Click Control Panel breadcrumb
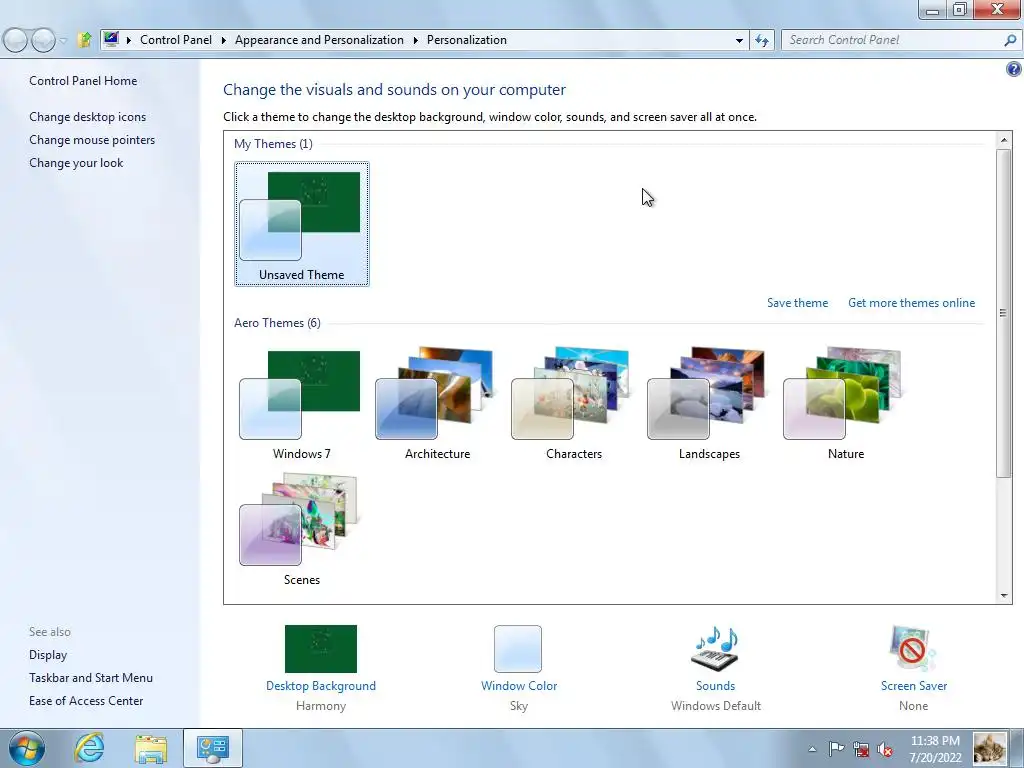This screenshot has height=768, width=1024. pyautogui.click(x=176, y=40)
